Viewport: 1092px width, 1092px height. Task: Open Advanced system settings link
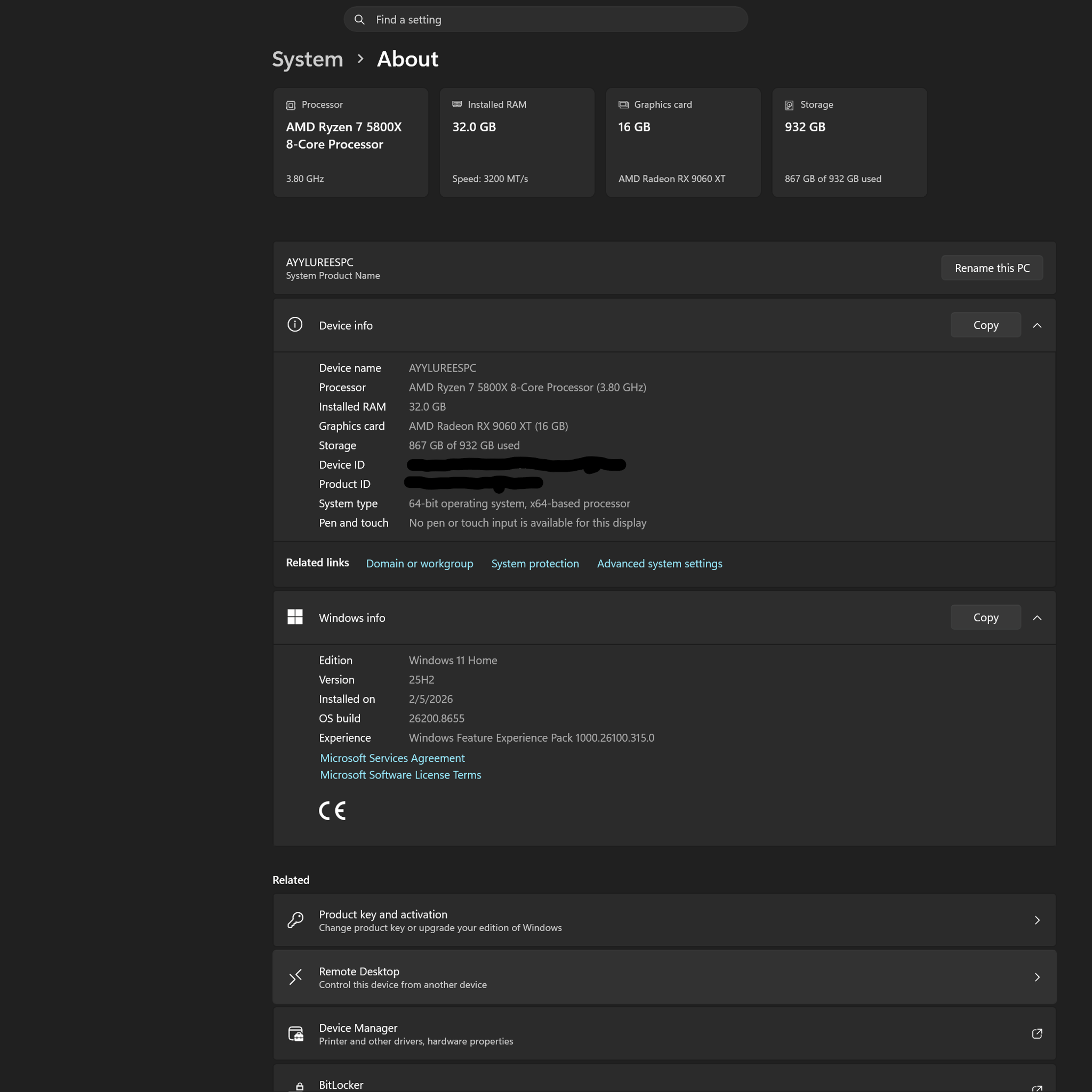[x=660, y=564]
